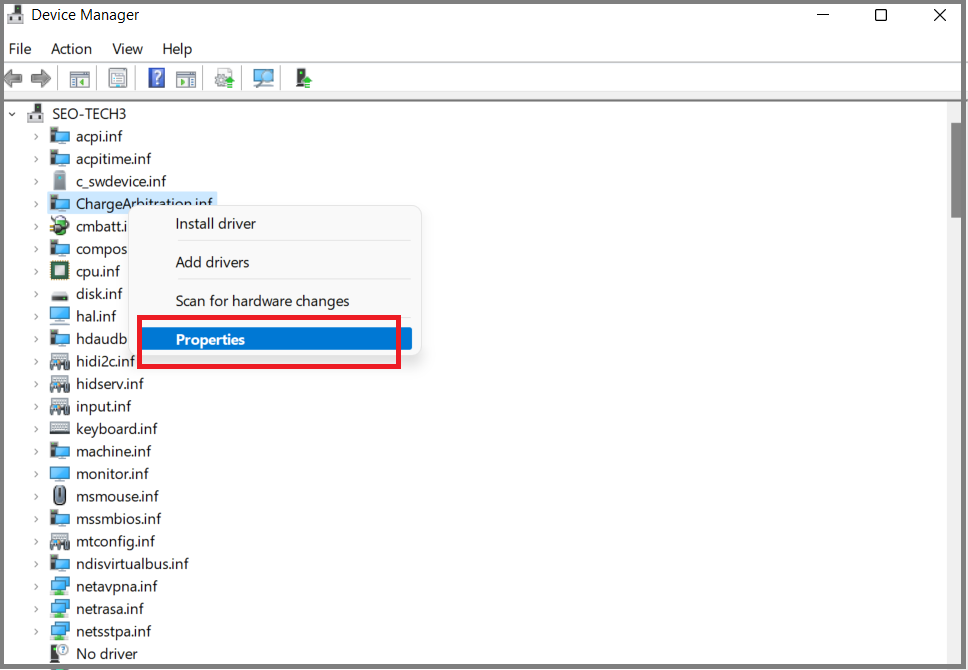Screen dimensions: 968x670
Task: Expand the ChargeArbitration.inf node chevron
Action: pos(36,204)
